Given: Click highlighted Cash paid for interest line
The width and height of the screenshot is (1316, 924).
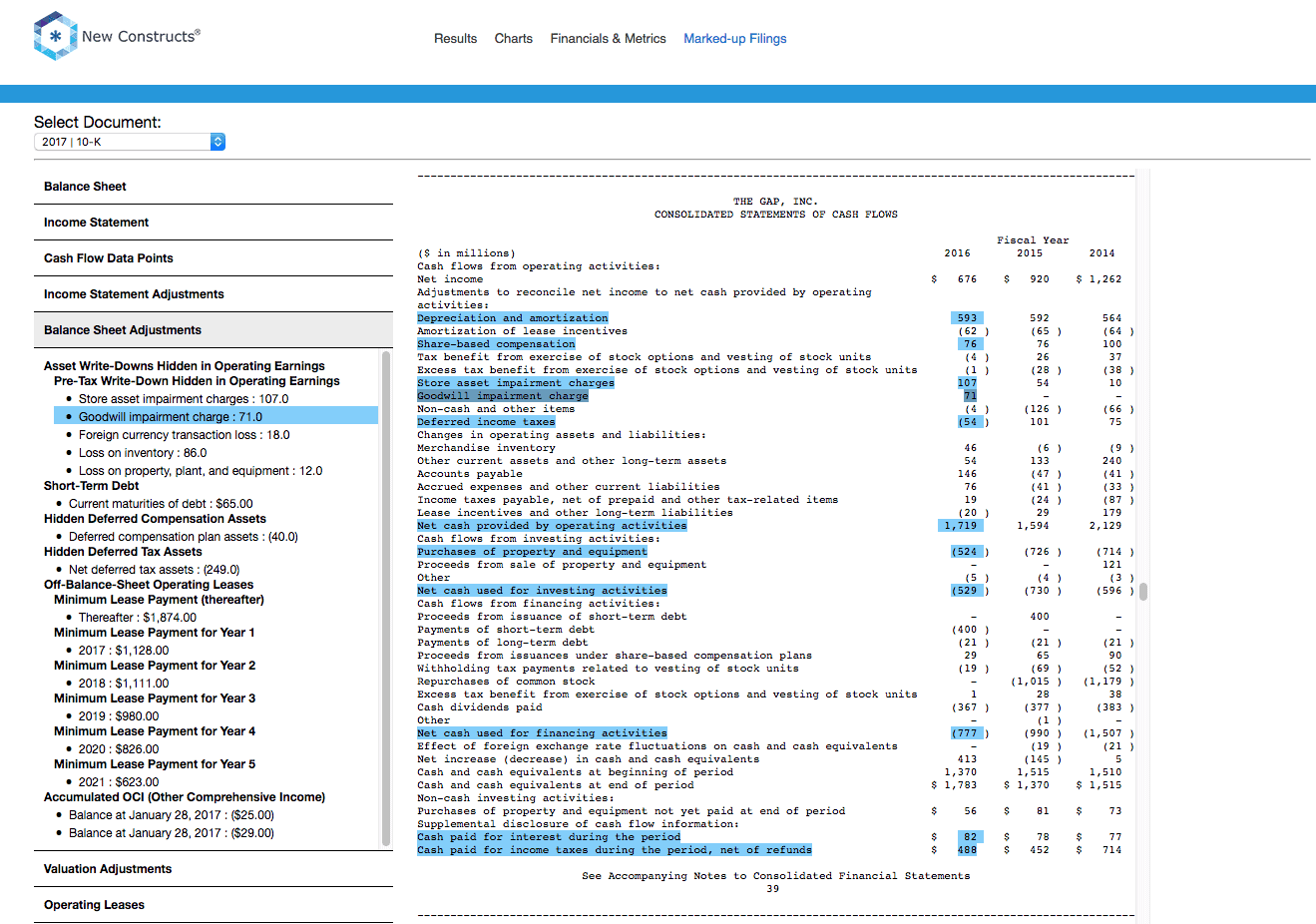Looking at the screenshot, I should 549,837.
